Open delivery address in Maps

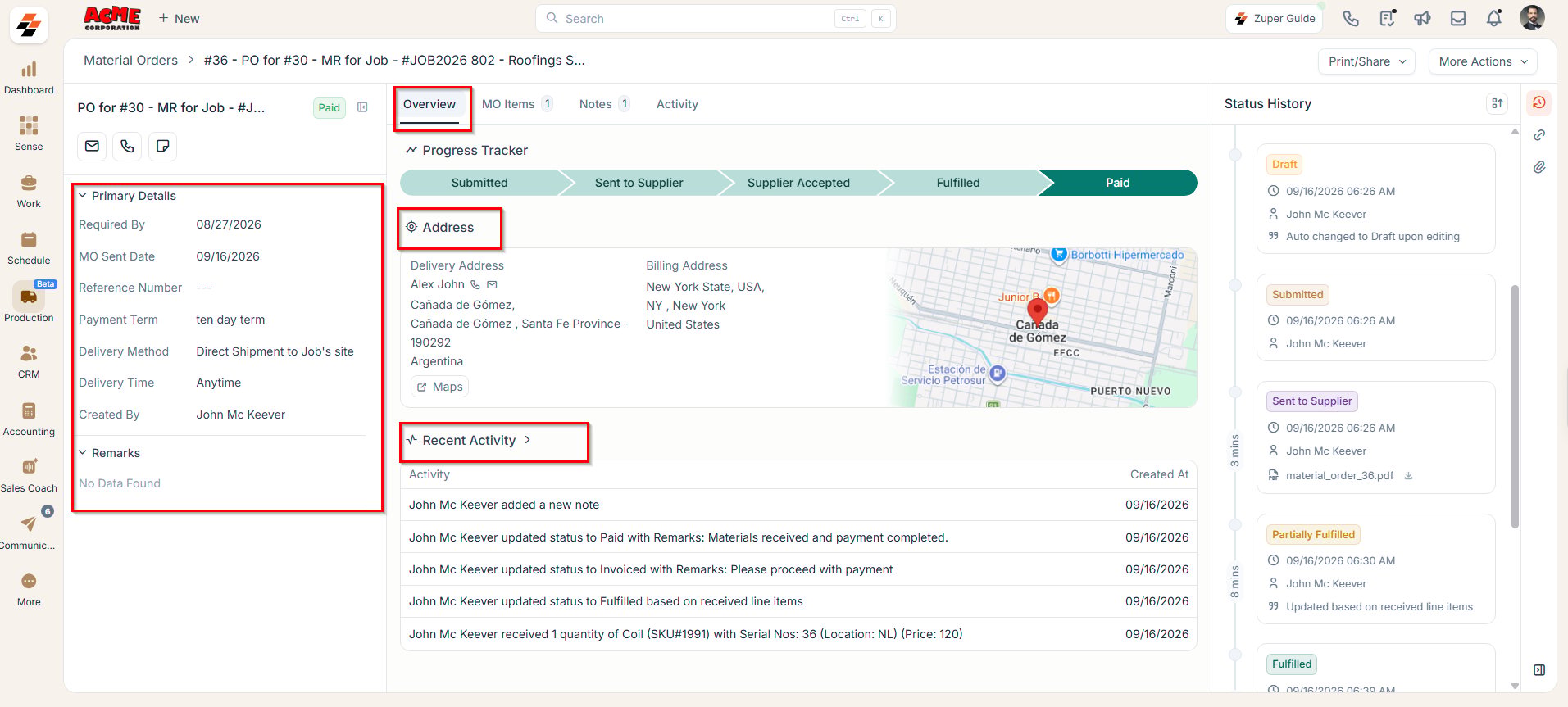click(439, 387)
